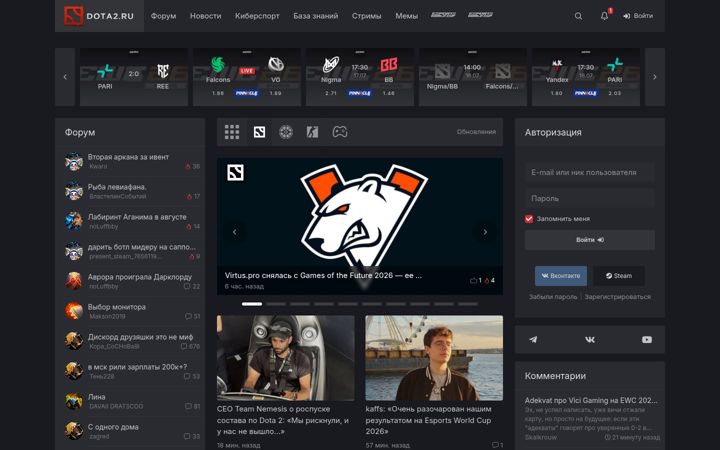Click the Зарегистрироваться link

click(618, 297)
